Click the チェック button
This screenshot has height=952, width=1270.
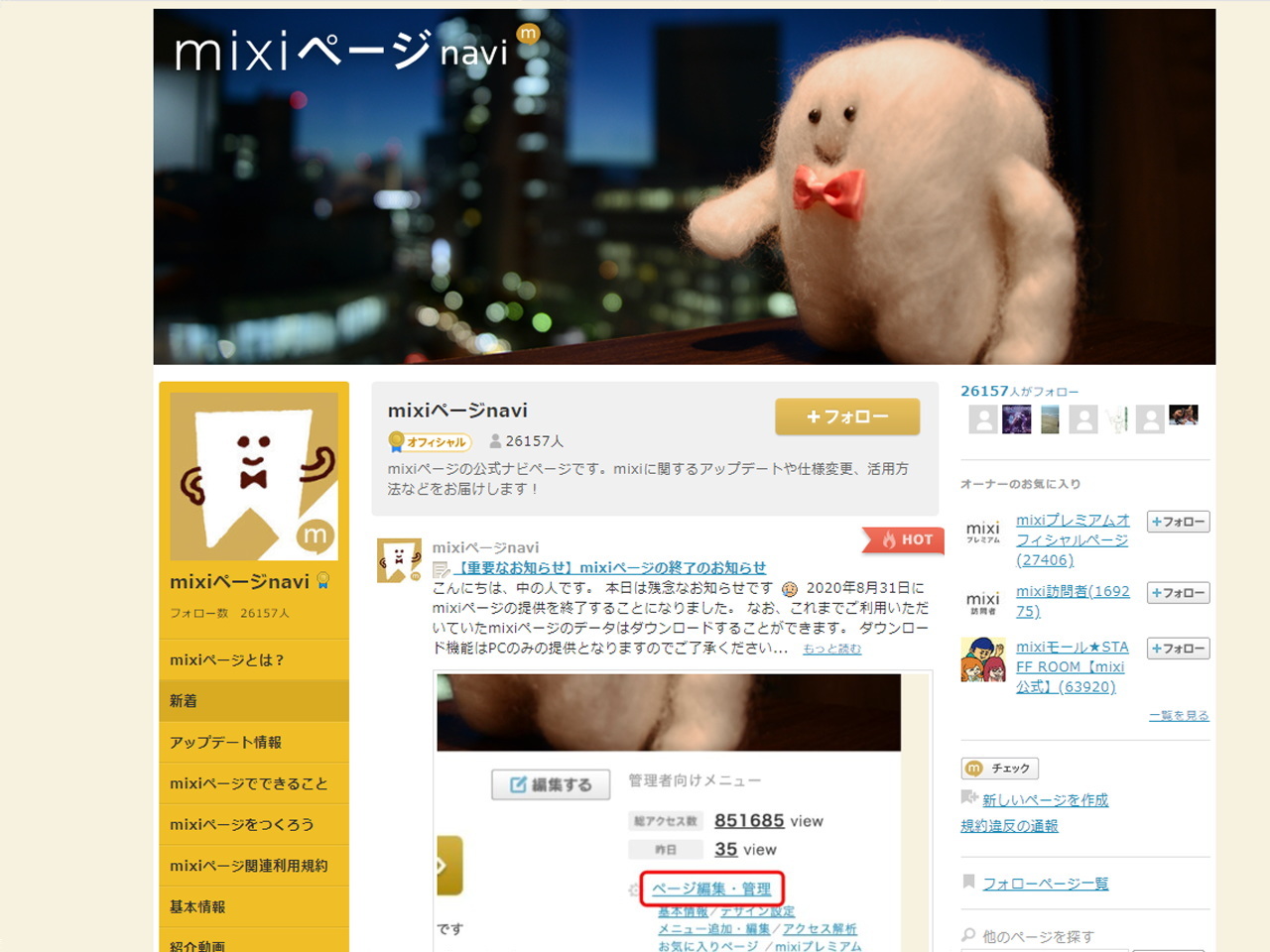tap(999, 769)
